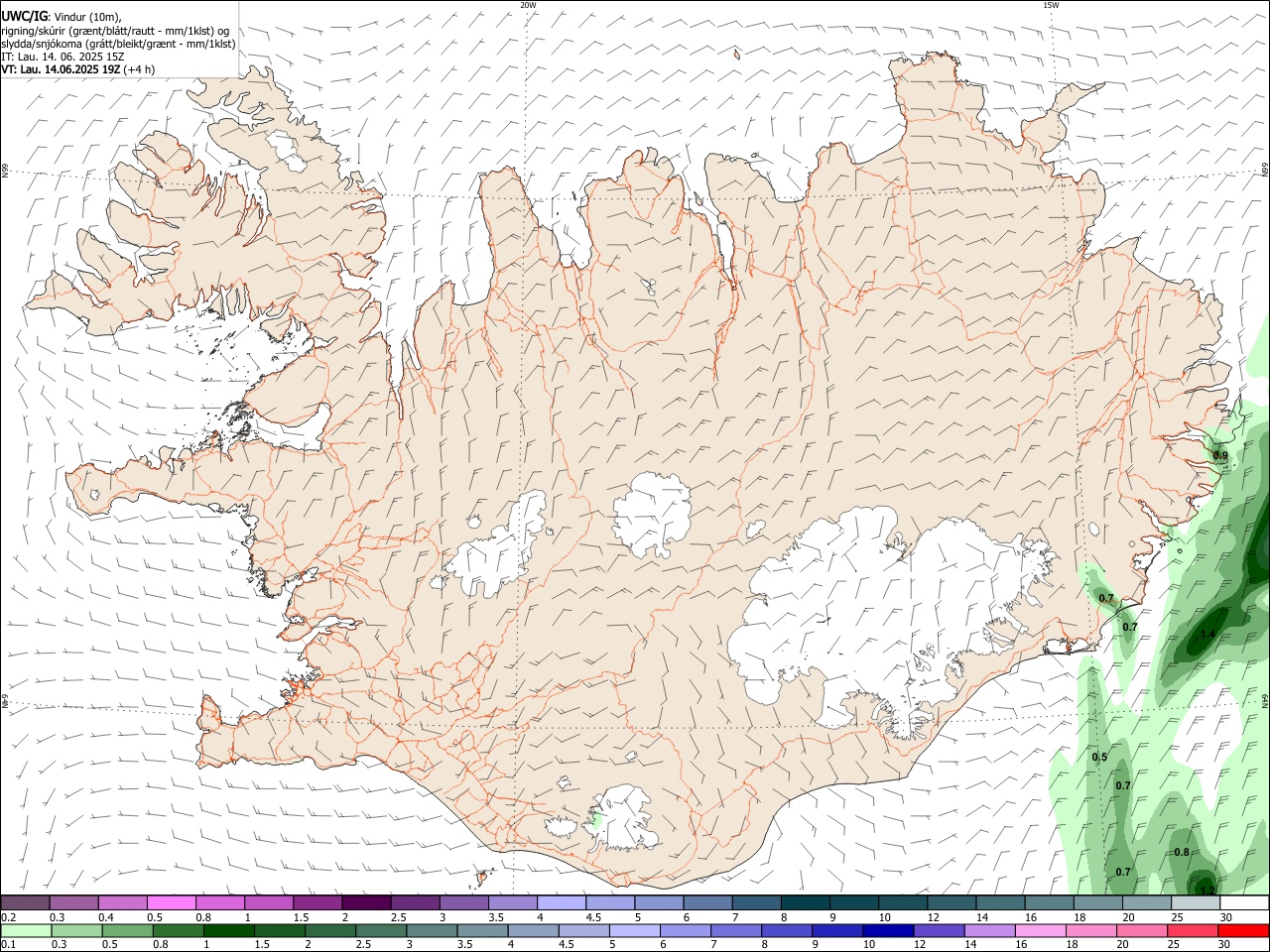Click the 1.4 precipitation value in dark green

1207,635
